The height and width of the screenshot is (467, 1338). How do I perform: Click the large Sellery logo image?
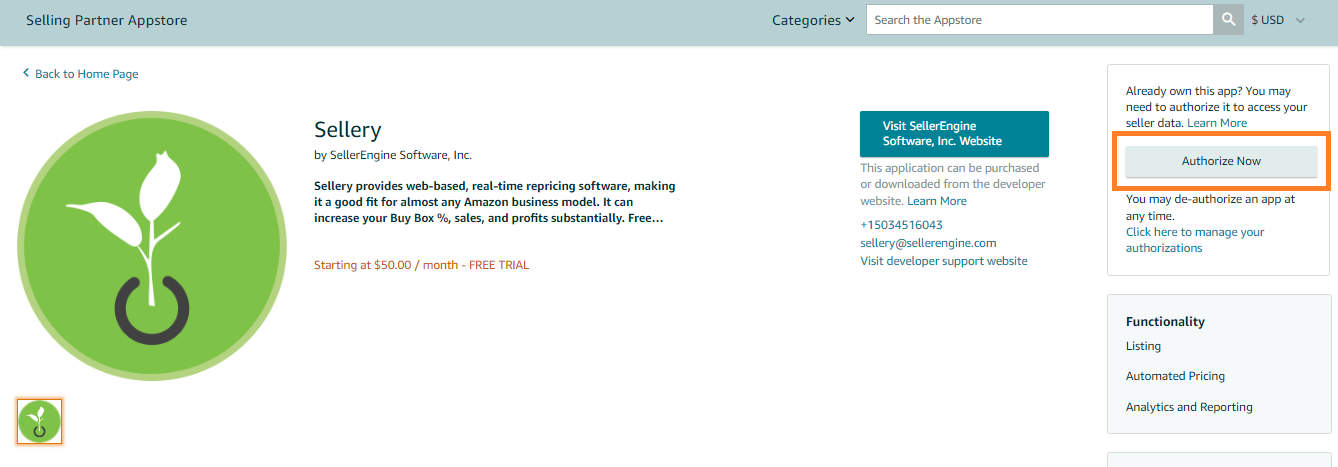point(151,246)
